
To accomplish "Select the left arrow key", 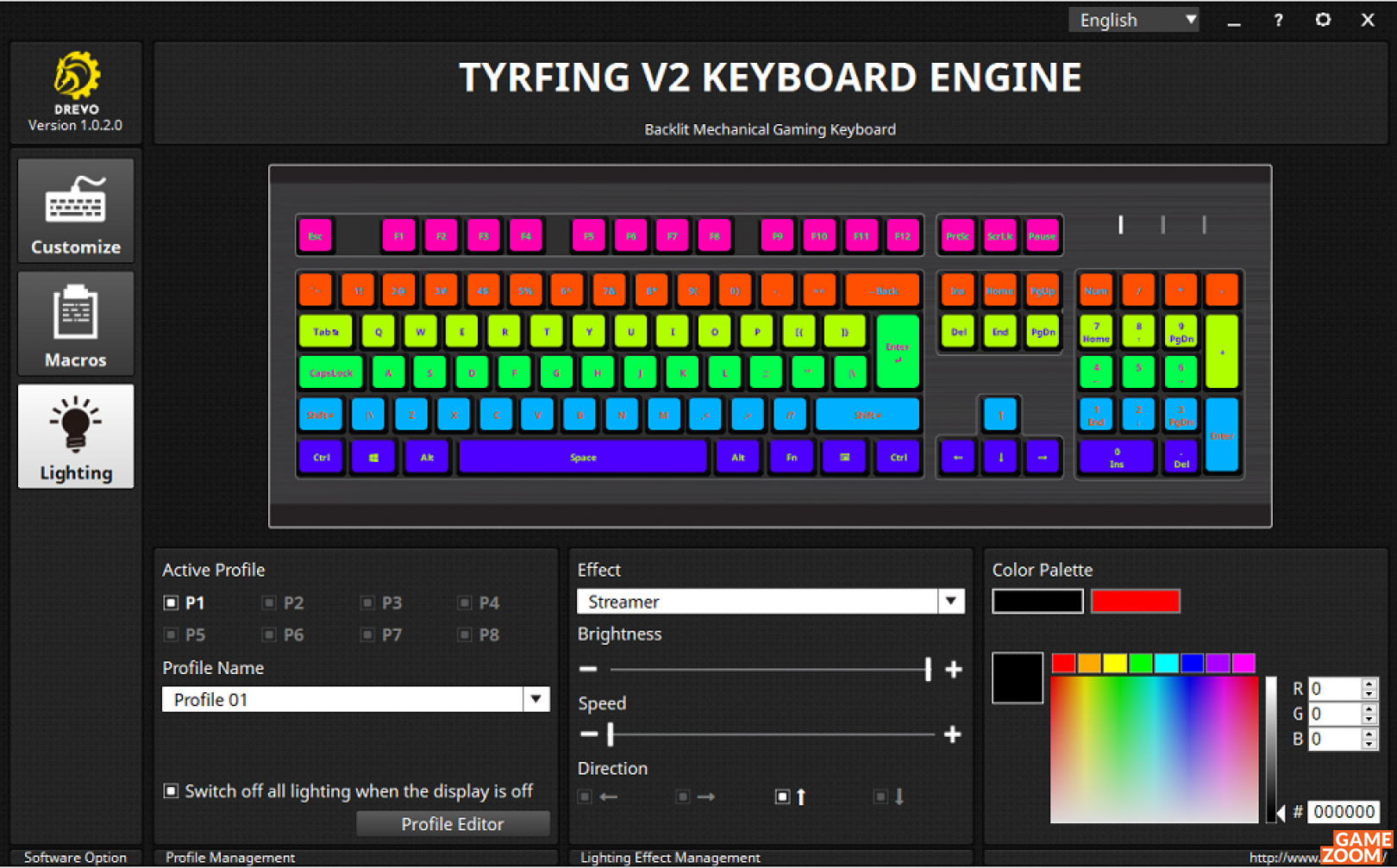I will pos(957,457).
